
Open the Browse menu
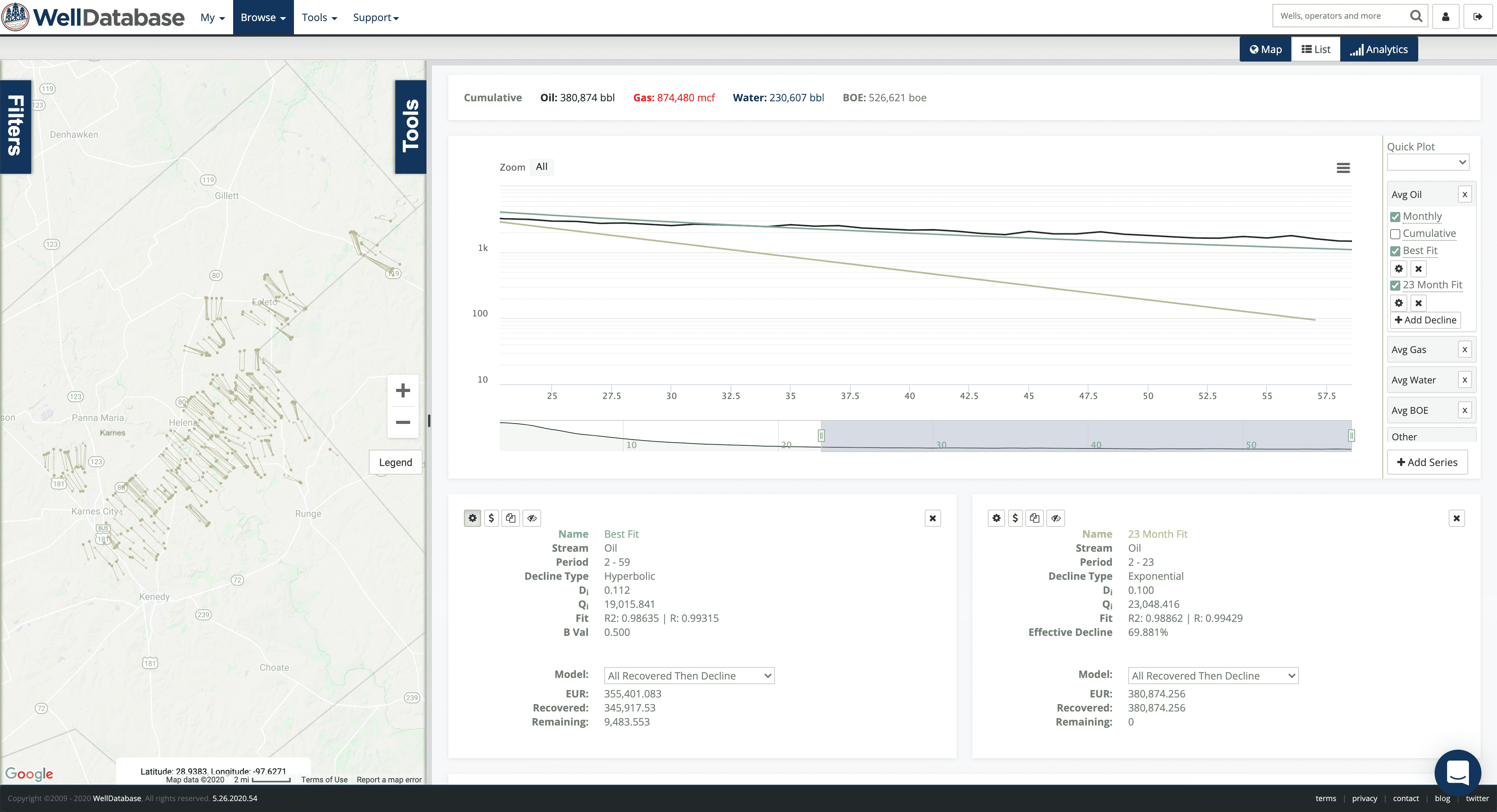263,18
